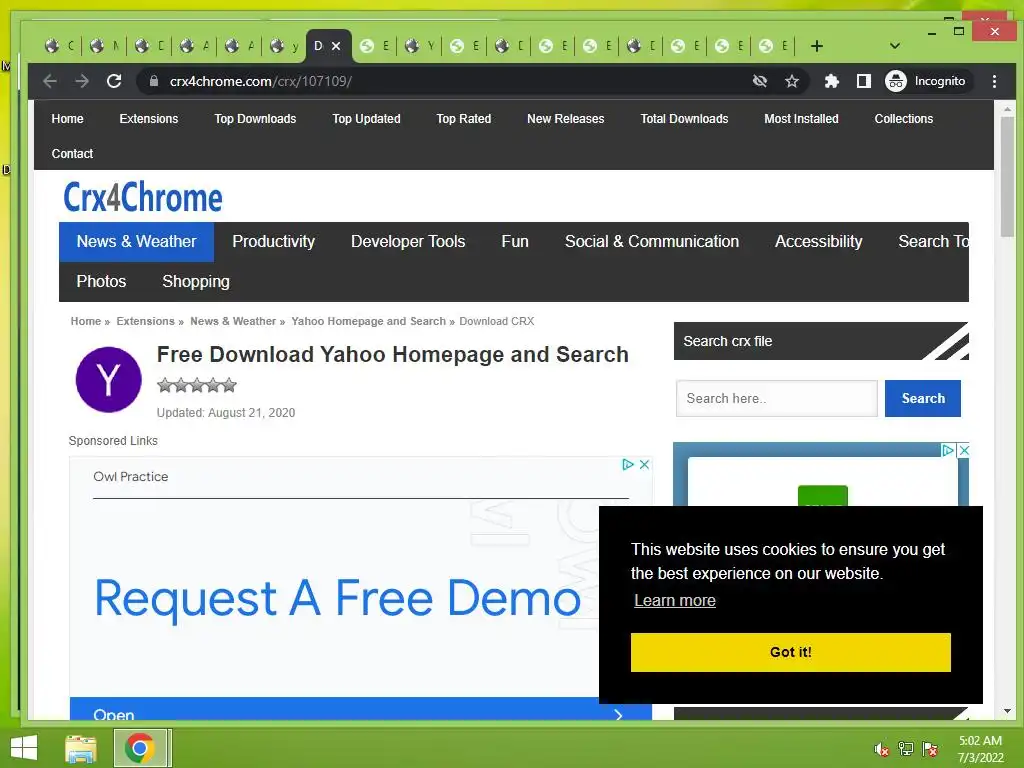Select the Photos category
Screen dimensions: 1024x768
click(x=101, y=281)
